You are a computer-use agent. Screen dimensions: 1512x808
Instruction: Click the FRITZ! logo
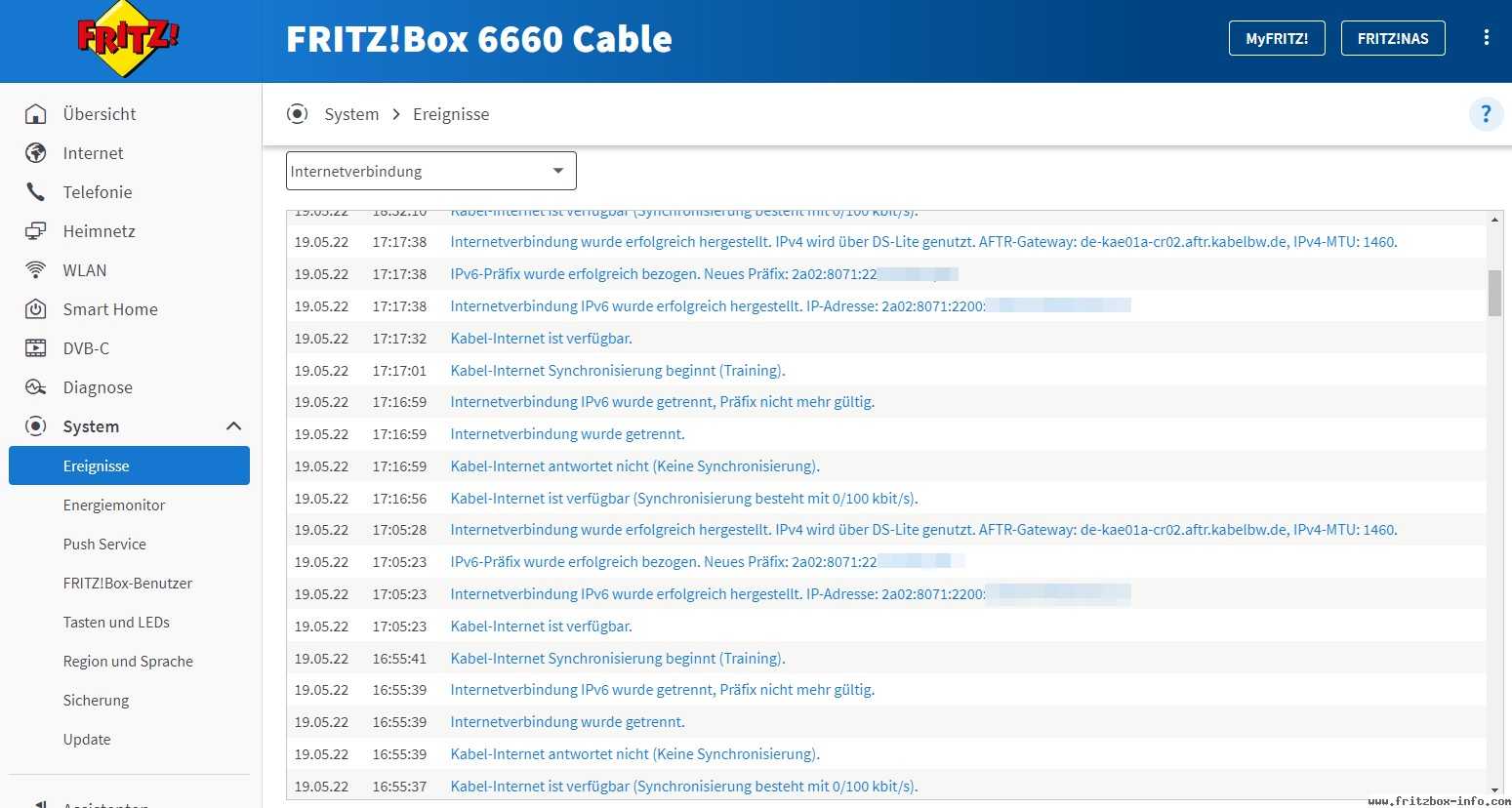[128, 39]
